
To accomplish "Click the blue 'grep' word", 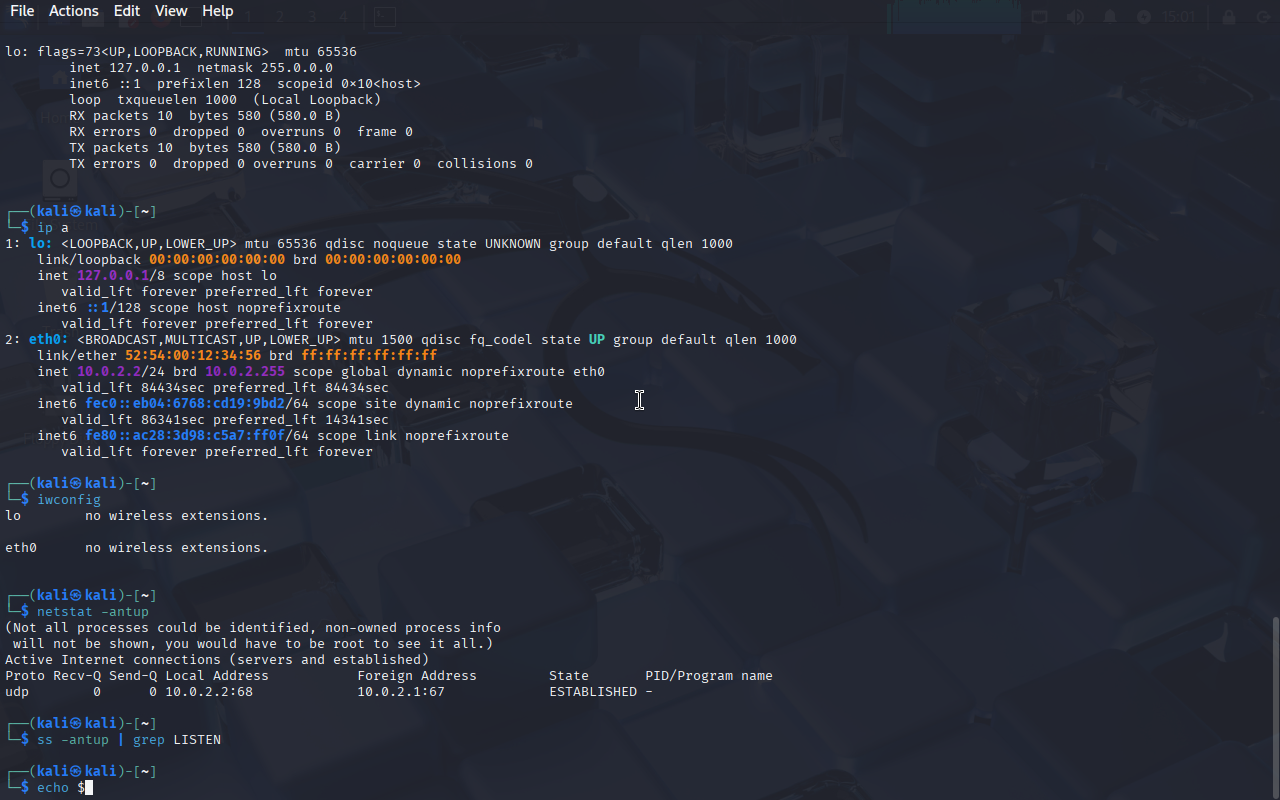I will [149, 740].
